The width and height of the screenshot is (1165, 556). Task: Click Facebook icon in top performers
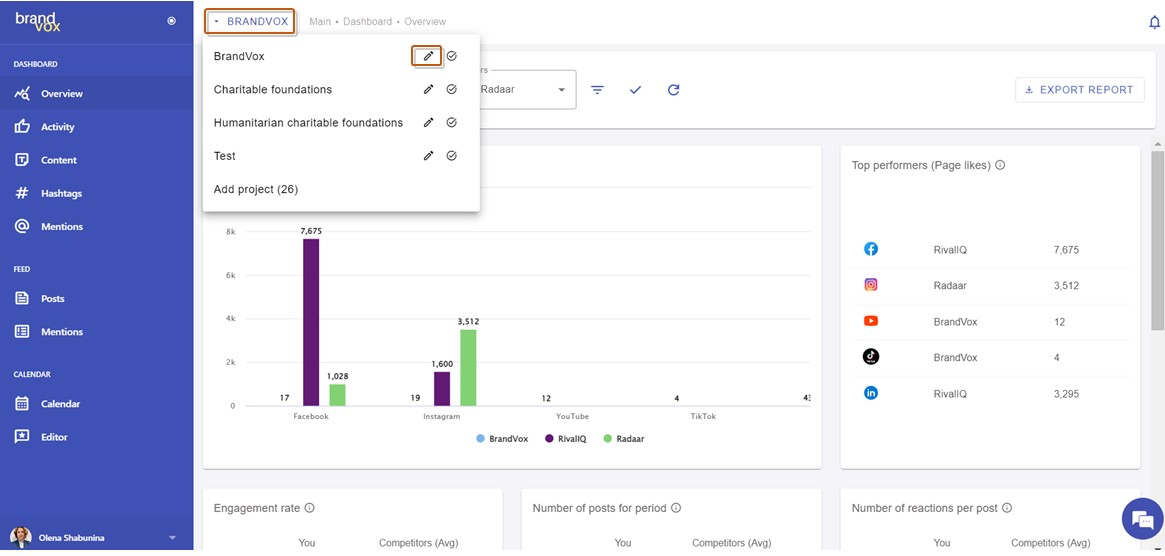(x=871, y=249)
